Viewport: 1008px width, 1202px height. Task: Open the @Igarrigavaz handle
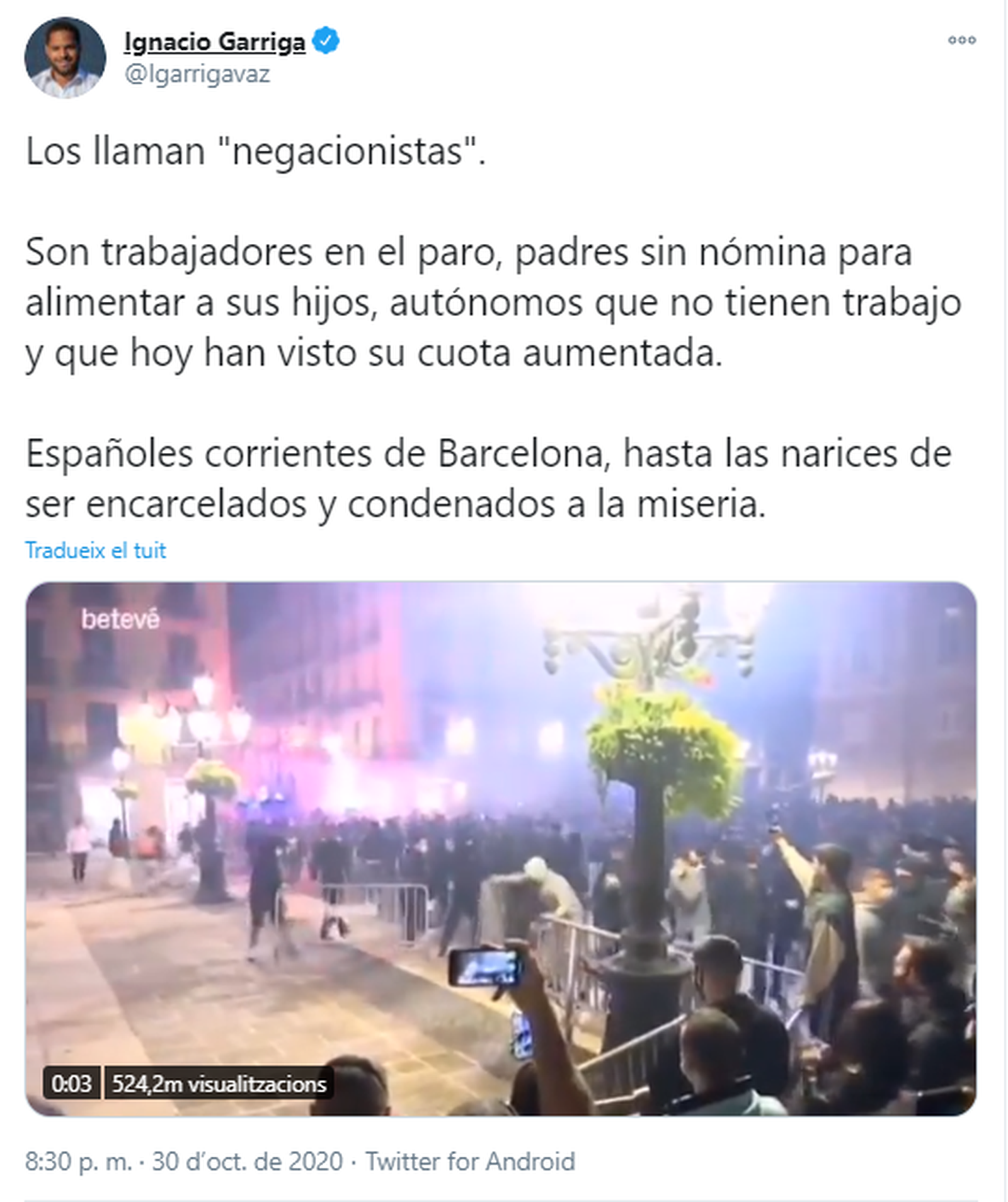(197, 74)
